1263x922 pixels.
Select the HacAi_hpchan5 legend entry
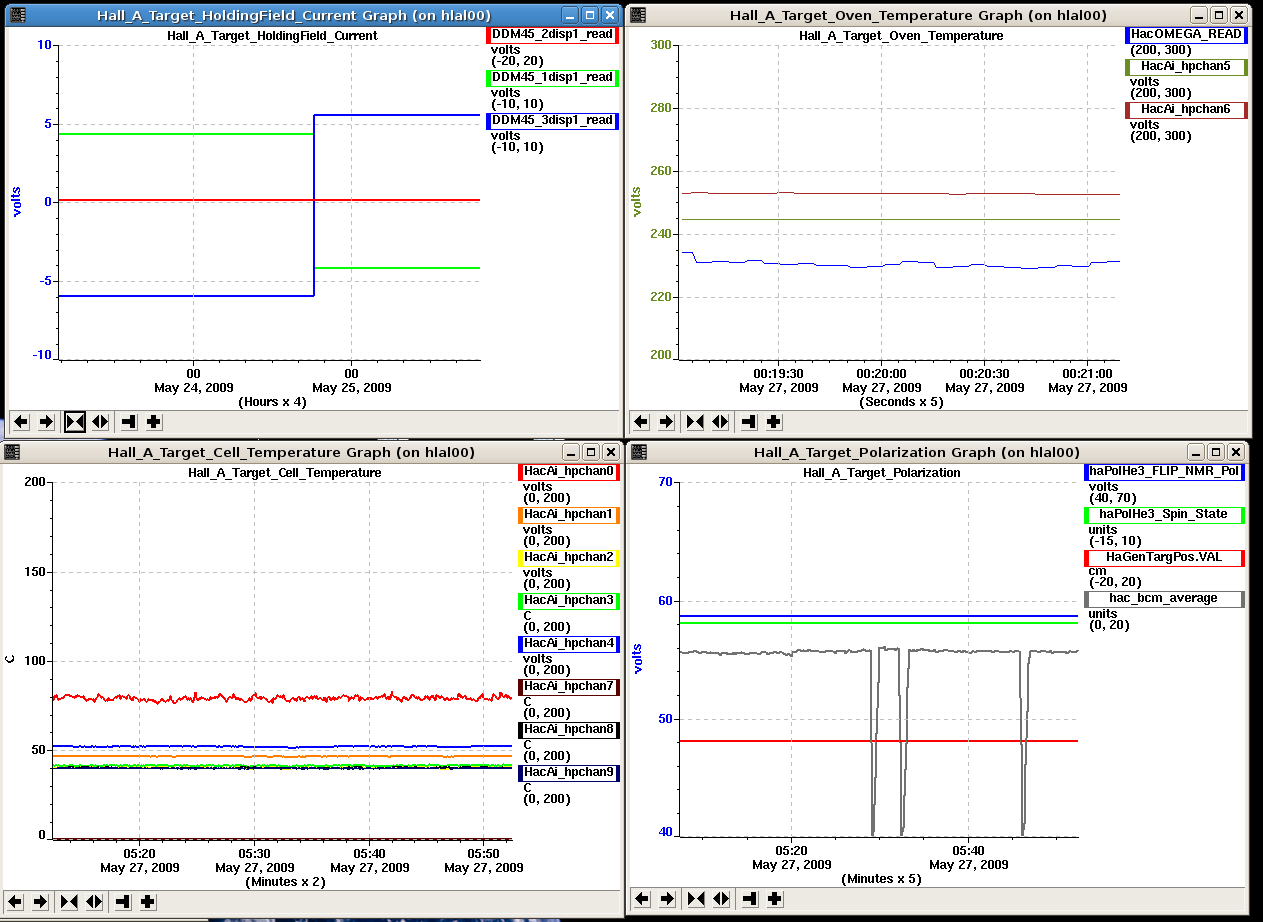coord(1185,67)
